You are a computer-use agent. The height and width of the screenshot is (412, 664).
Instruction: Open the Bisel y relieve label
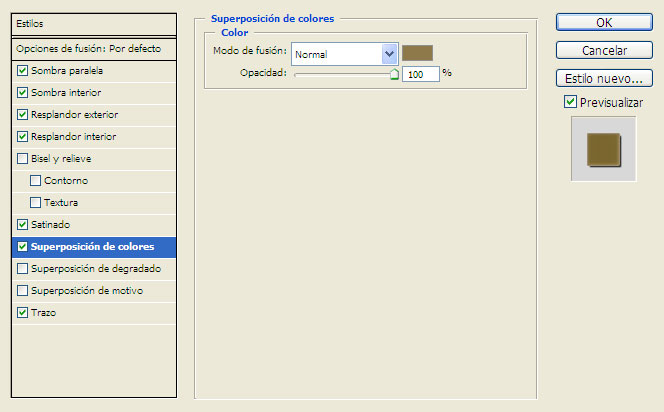click(x=61, y=159)
